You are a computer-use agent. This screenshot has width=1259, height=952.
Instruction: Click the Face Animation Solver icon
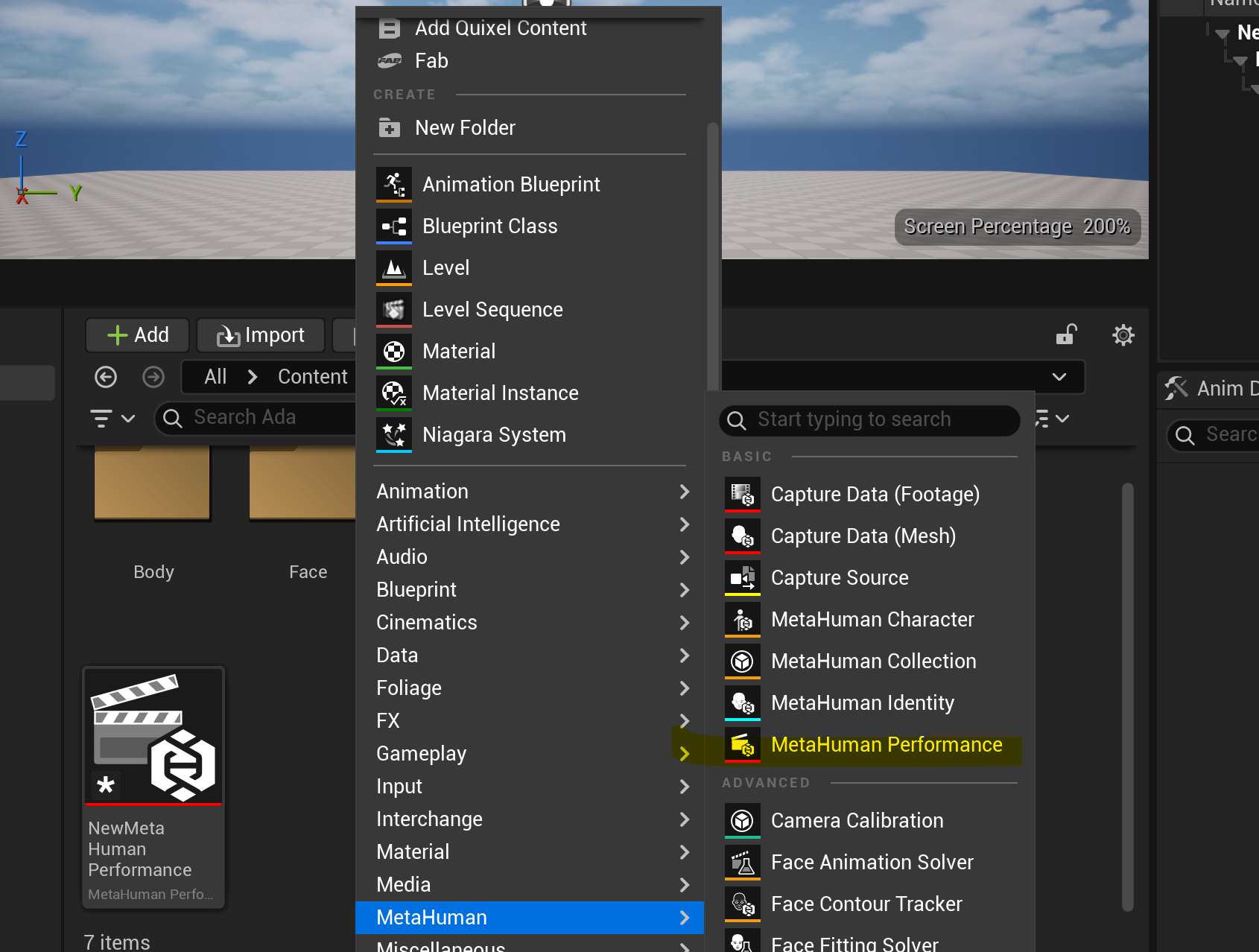[x=743, y=862]
